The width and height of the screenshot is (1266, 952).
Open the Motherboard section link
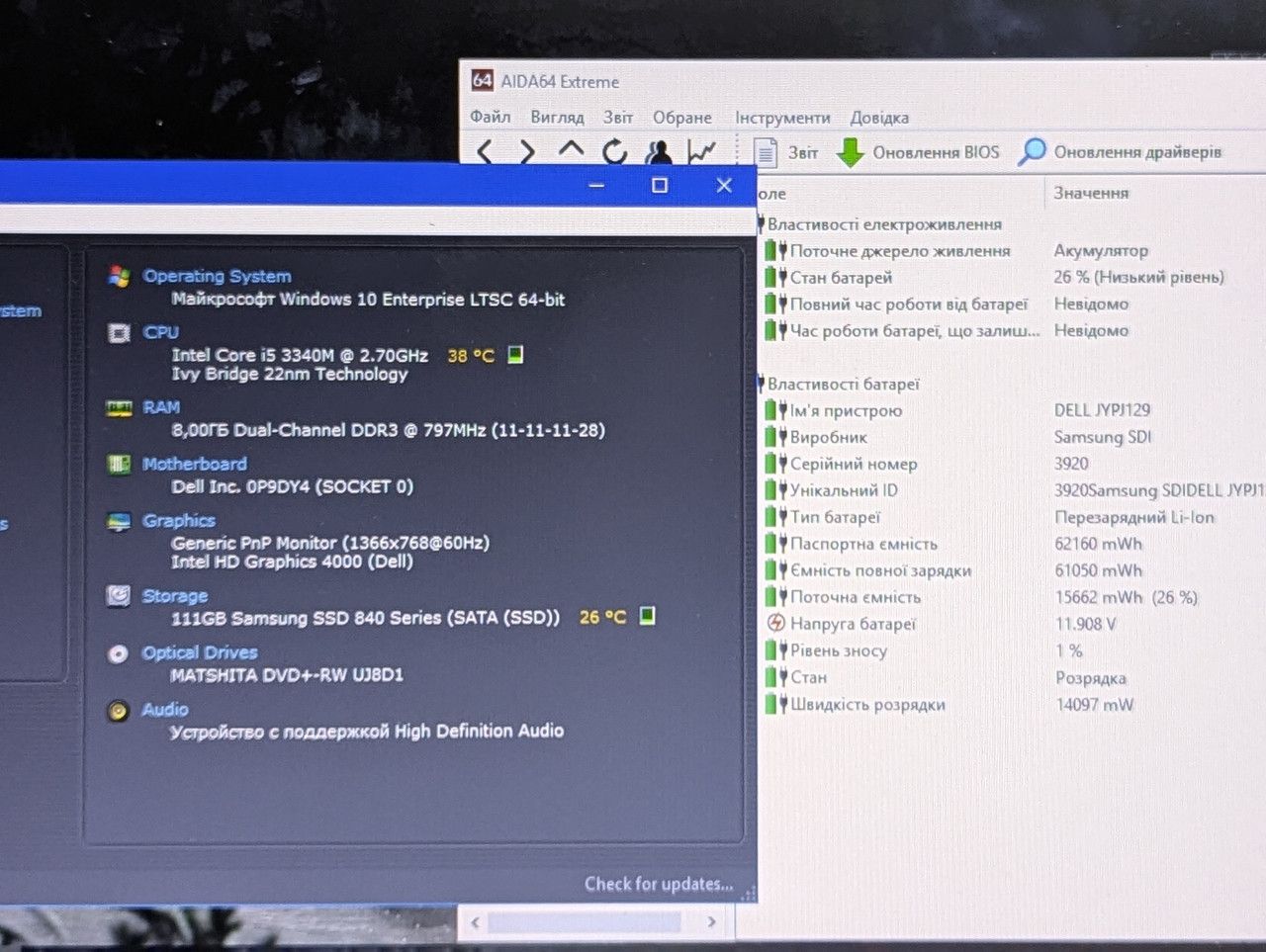point(195,464)
